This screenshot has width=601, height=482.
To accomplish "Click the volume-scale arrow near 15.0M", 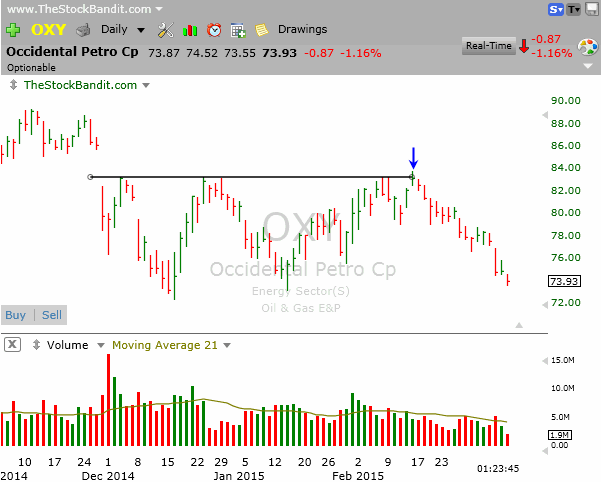I will click(x=545, y=361).
